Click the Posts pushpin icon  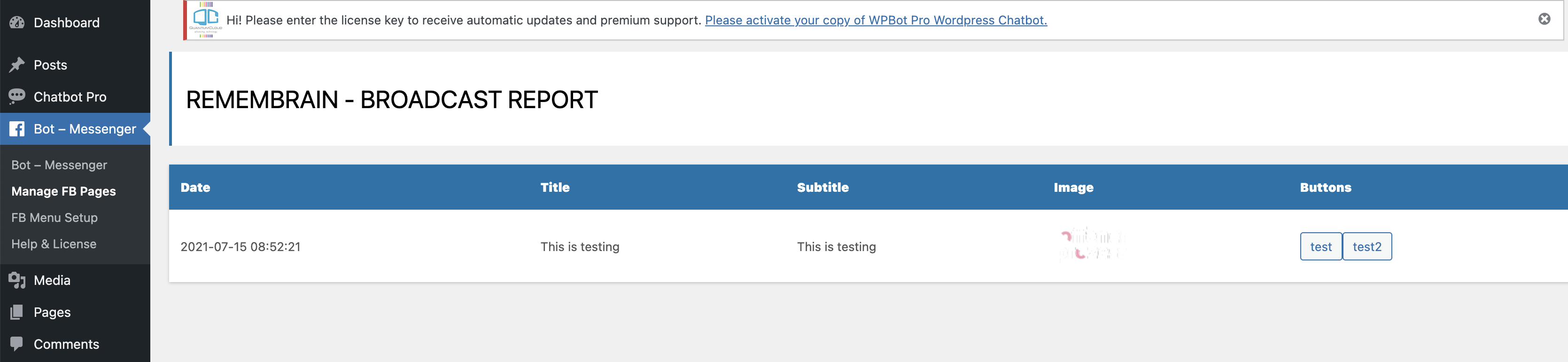17,64
